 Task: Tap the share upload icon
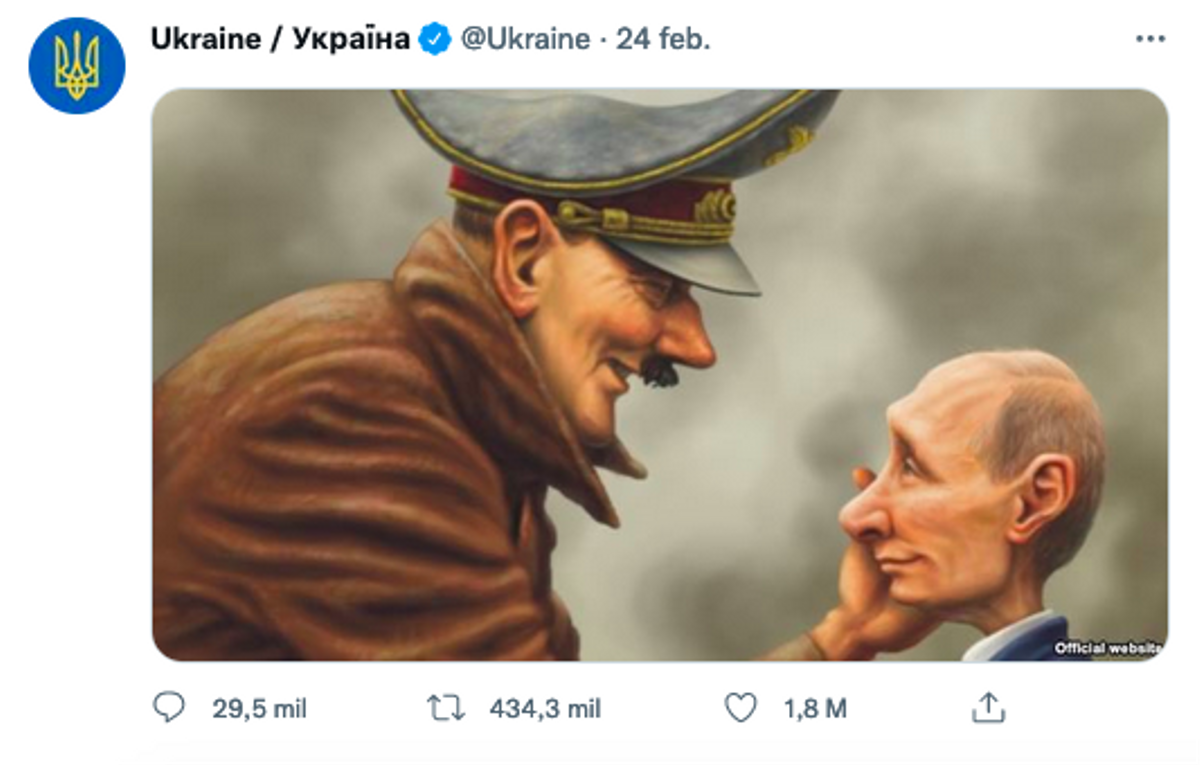point(987,708)
